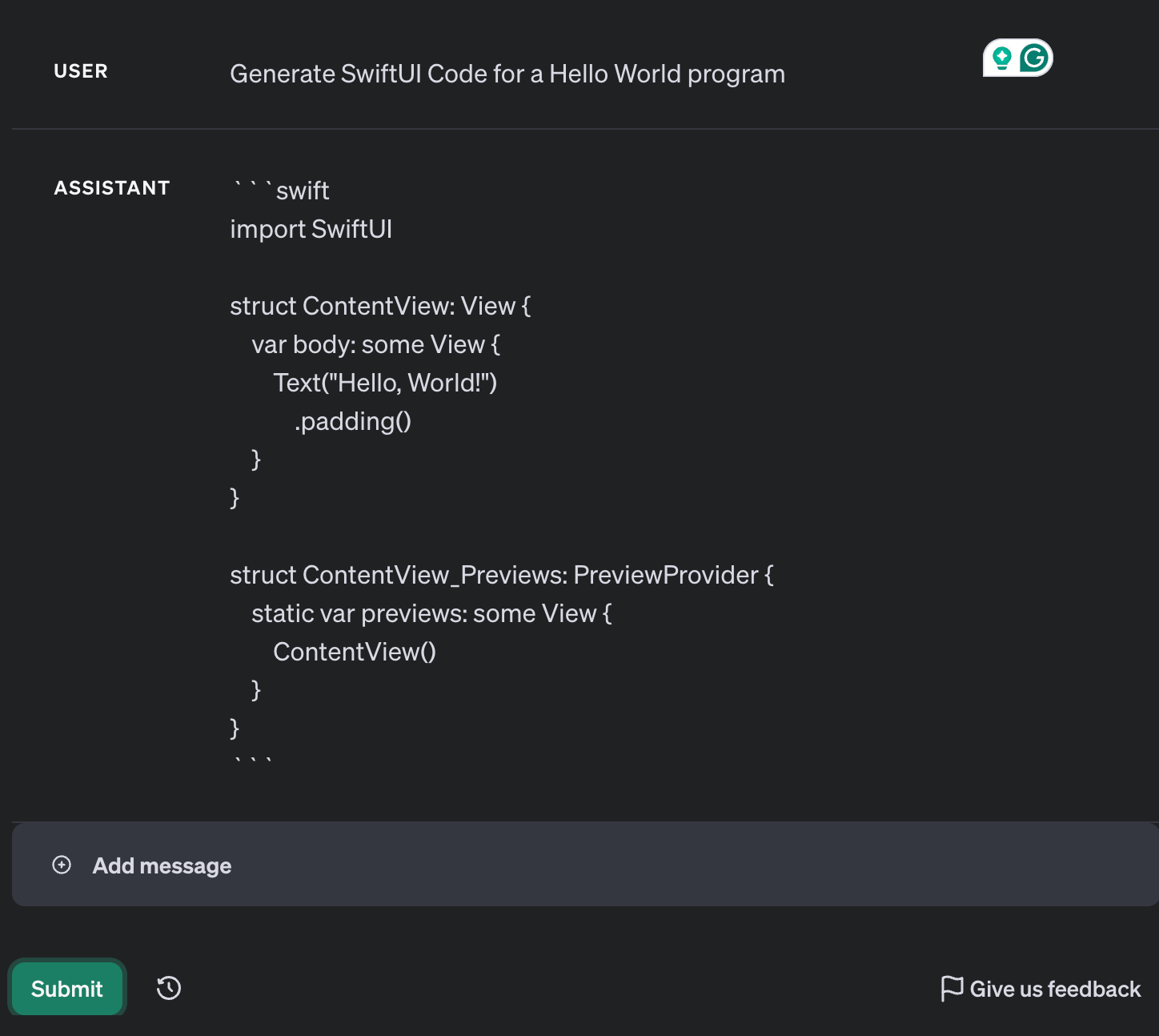The image size is (1159, 1036).
Task: Click the ContentView_Previews struct line
Action: (502, 575)
